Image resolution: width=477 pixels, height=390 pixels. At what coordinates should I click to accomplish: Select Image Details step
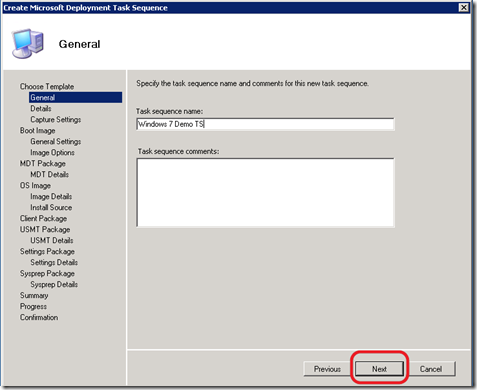(51, 196)
